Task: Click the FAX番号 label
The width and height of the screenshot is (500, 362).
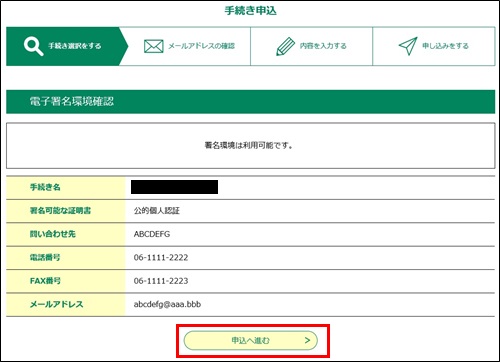Action: (45, 281)
